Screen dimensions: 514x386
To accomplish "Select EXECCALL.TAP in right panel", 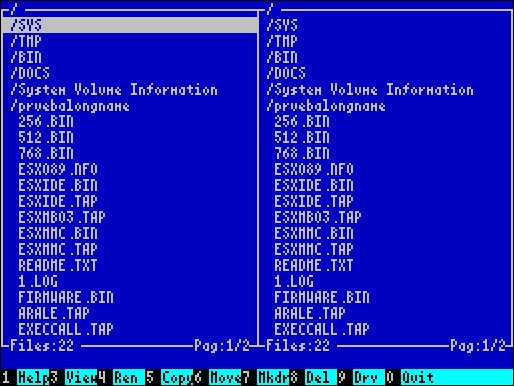I will point(322,329).
